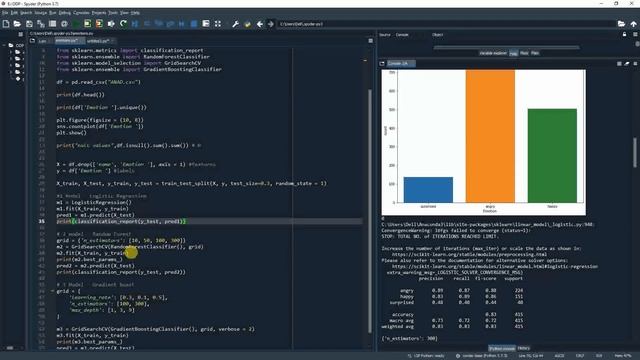Switch to the Plots tab
The image size is (640, 360).
coord(524,53)
